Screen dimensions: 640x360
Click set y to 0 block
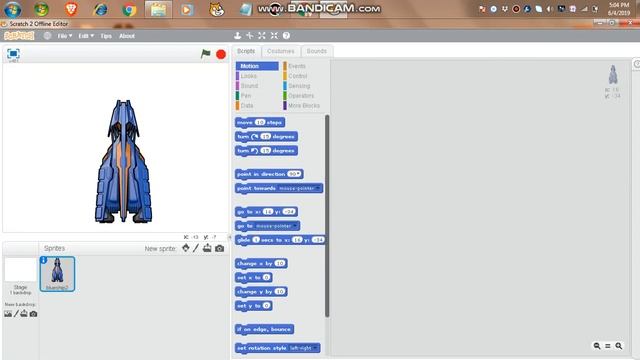coord(253,306)
